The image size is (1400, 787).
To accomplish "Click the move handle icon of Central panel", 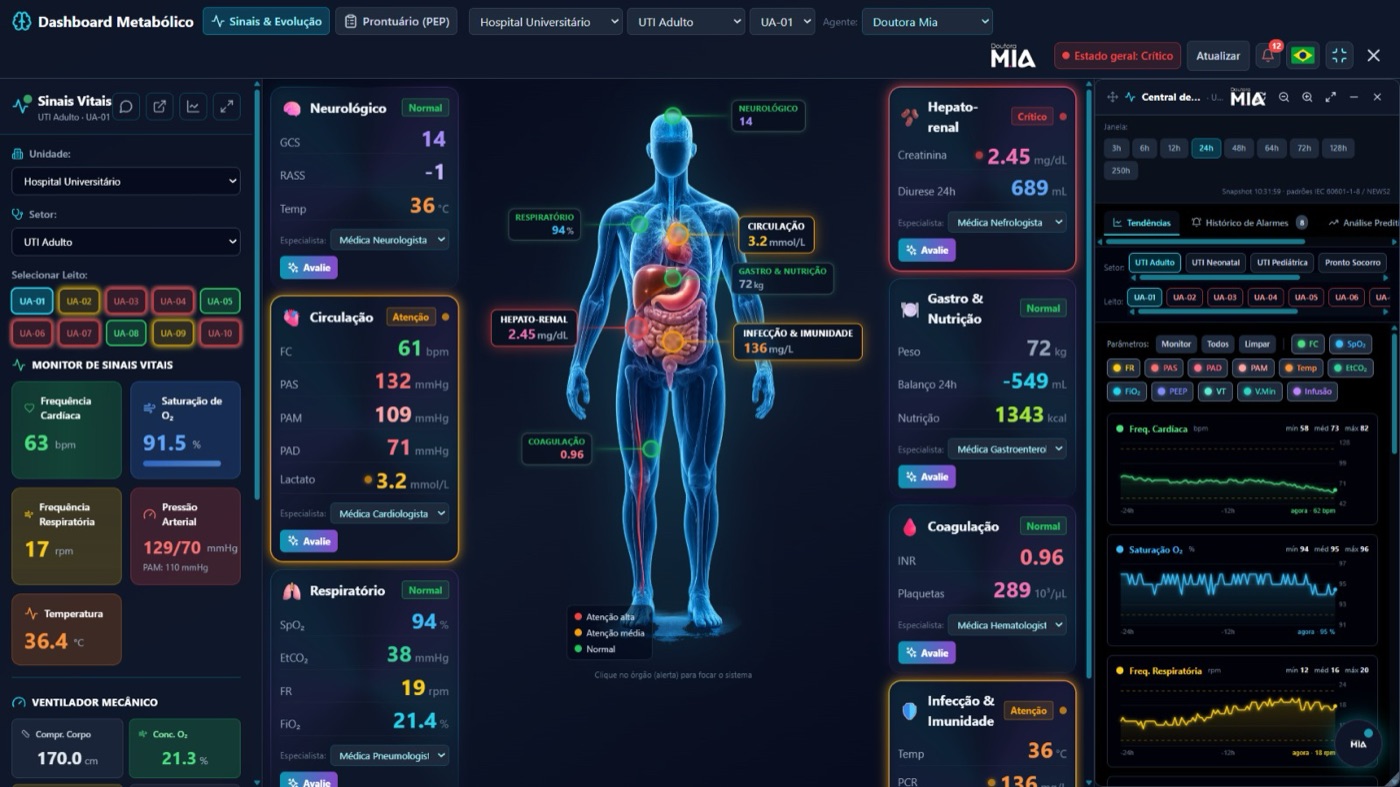I will [1112, 97].
